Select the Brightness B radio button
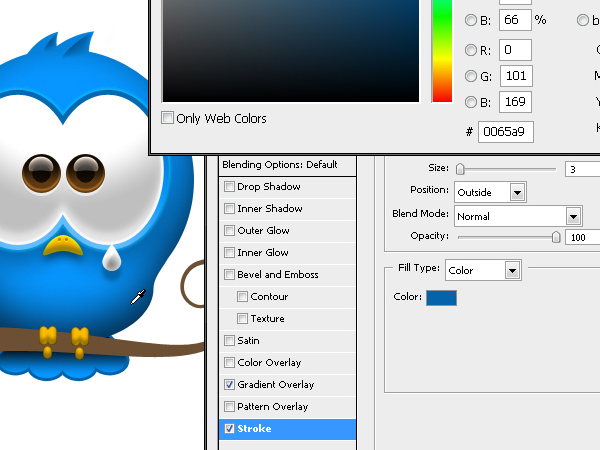 (x=471, y=20)
